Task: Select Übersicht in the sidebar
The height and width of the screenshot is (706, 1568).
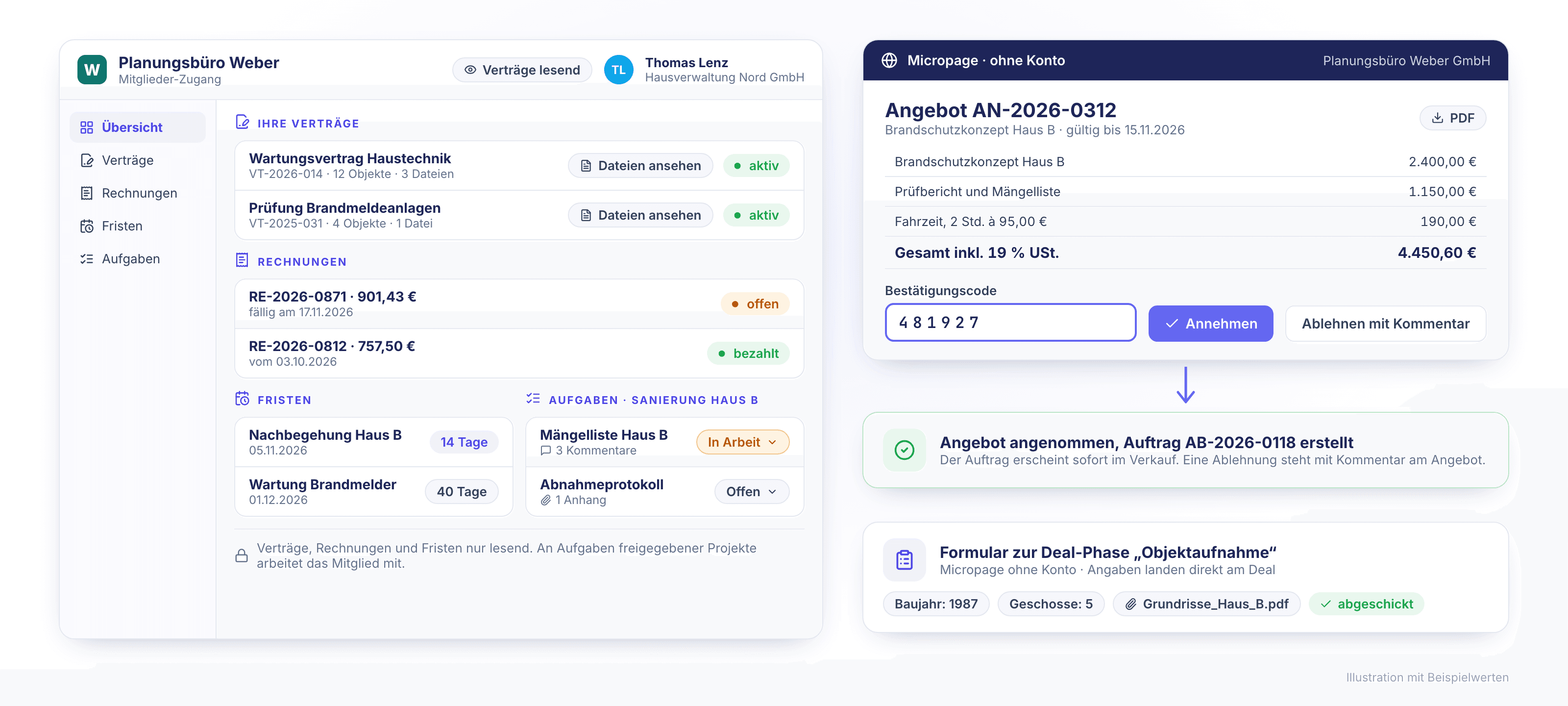Action: [x=138, y=127]
